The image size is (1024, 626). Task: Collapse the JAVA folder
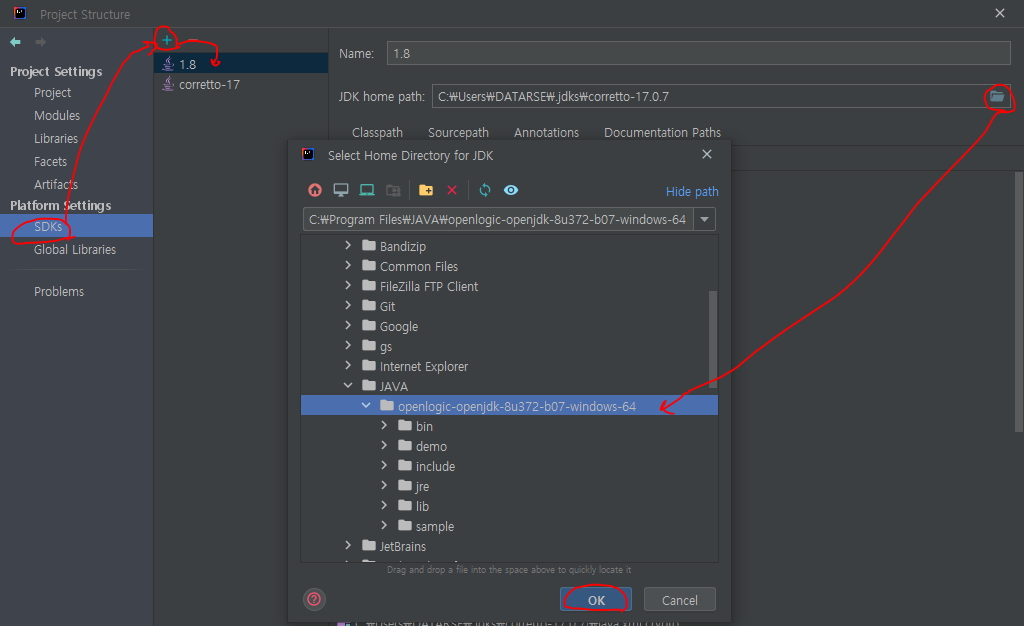348,386
